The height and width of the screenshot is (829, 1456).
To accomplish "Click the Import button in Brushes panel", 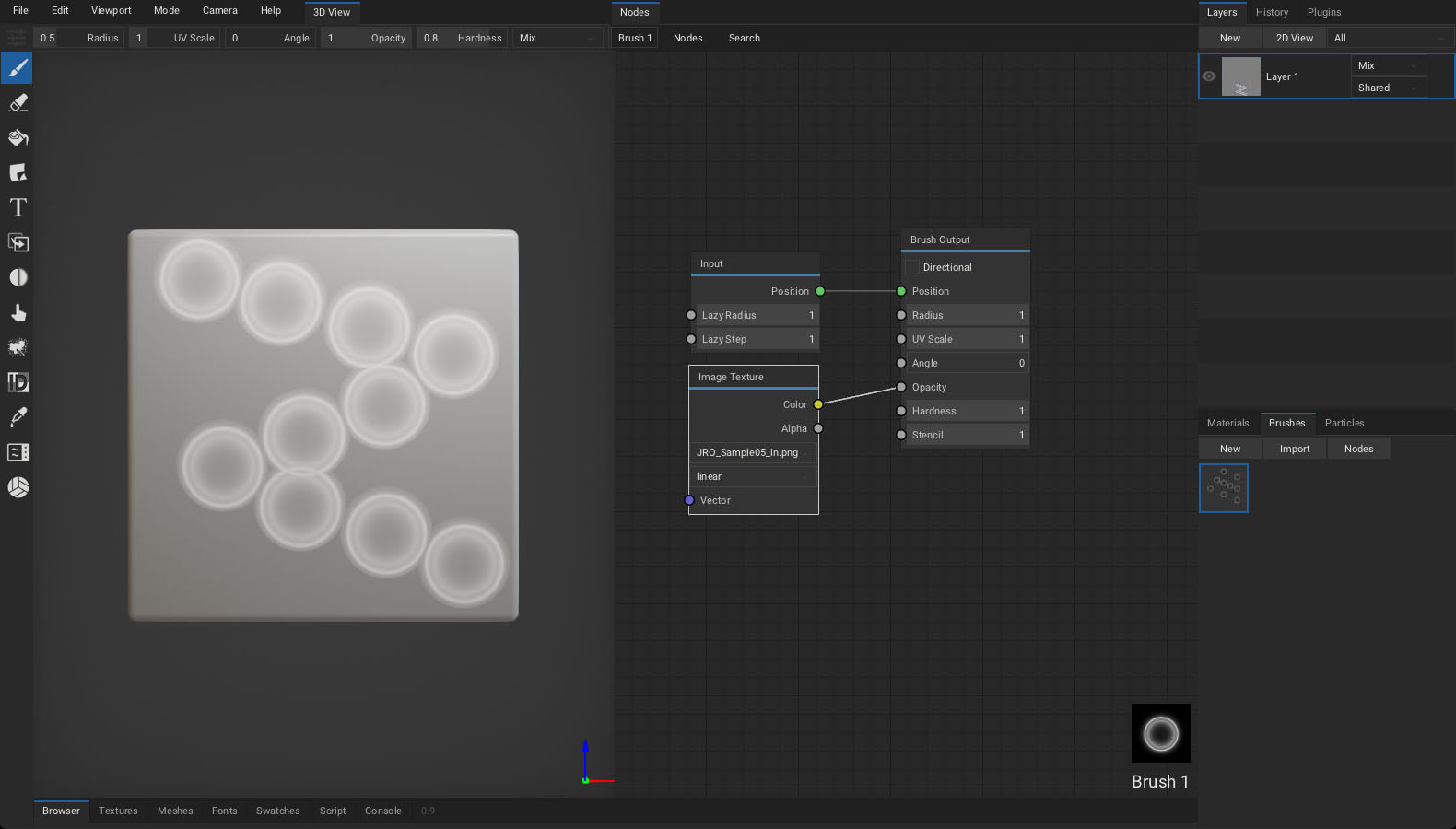I will [1294, 449].
